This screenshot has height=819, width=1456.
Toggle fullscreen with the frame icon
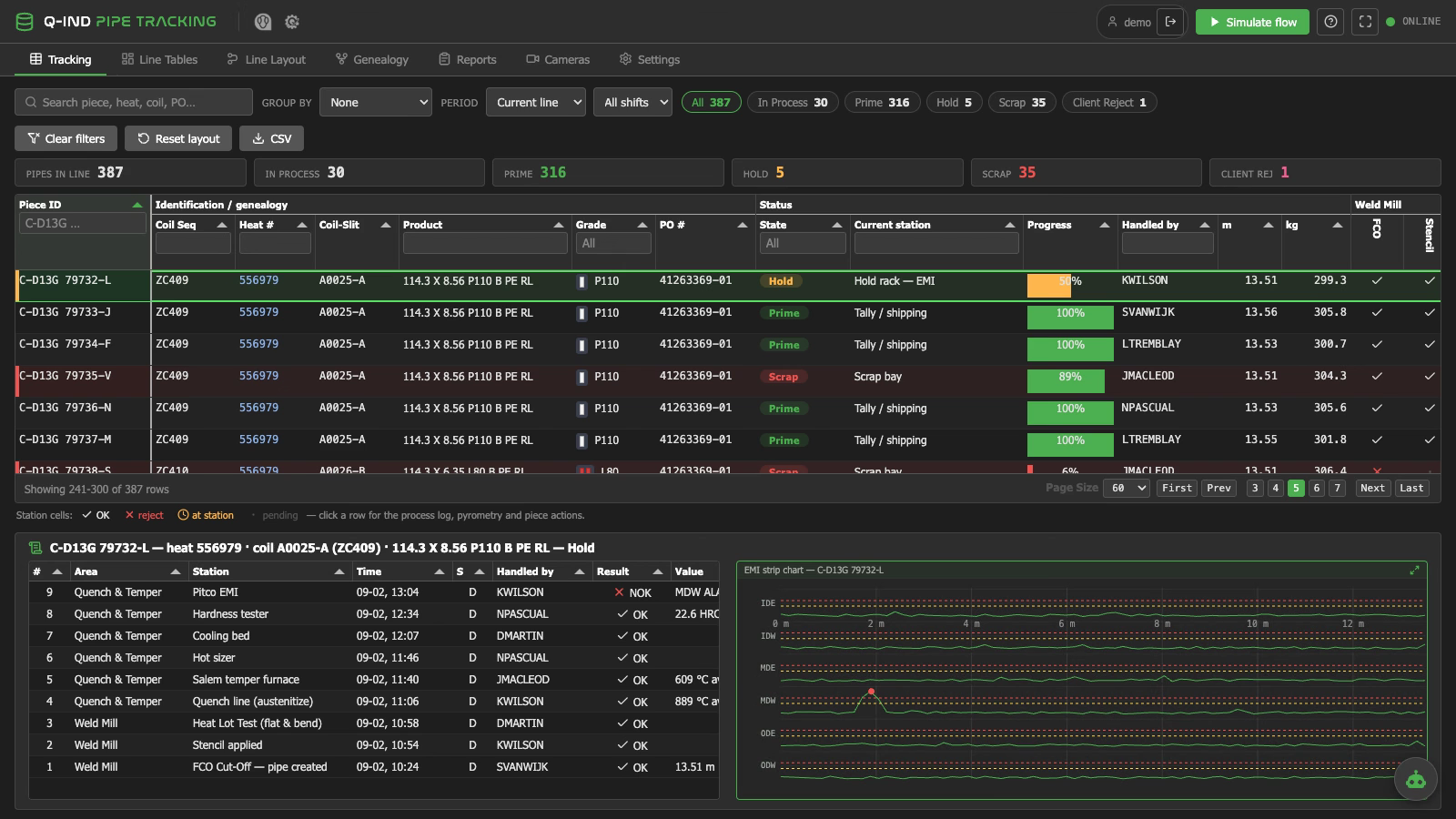click(1365, 22)
